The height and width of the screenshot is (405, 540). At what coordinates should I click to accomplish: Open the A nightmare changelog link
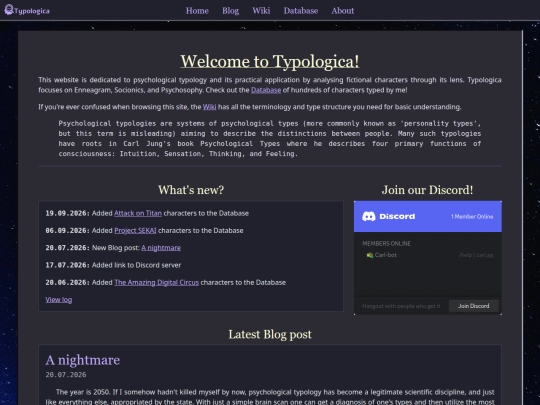tap(161, 248)
